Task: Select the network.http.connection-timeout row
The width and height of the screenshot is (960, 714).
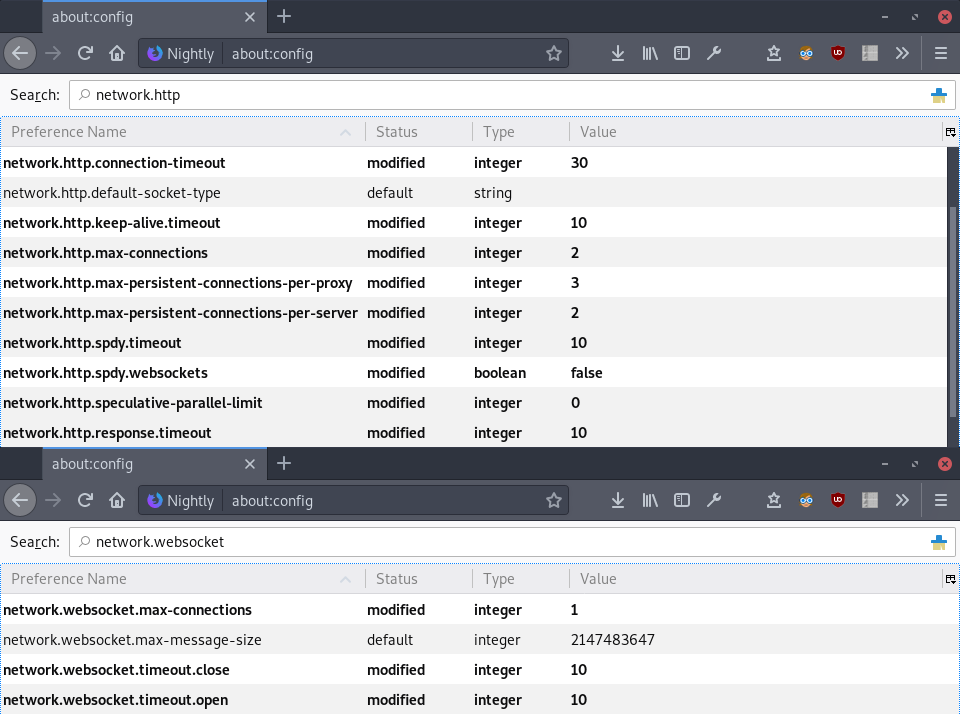Action: [473, 162]
